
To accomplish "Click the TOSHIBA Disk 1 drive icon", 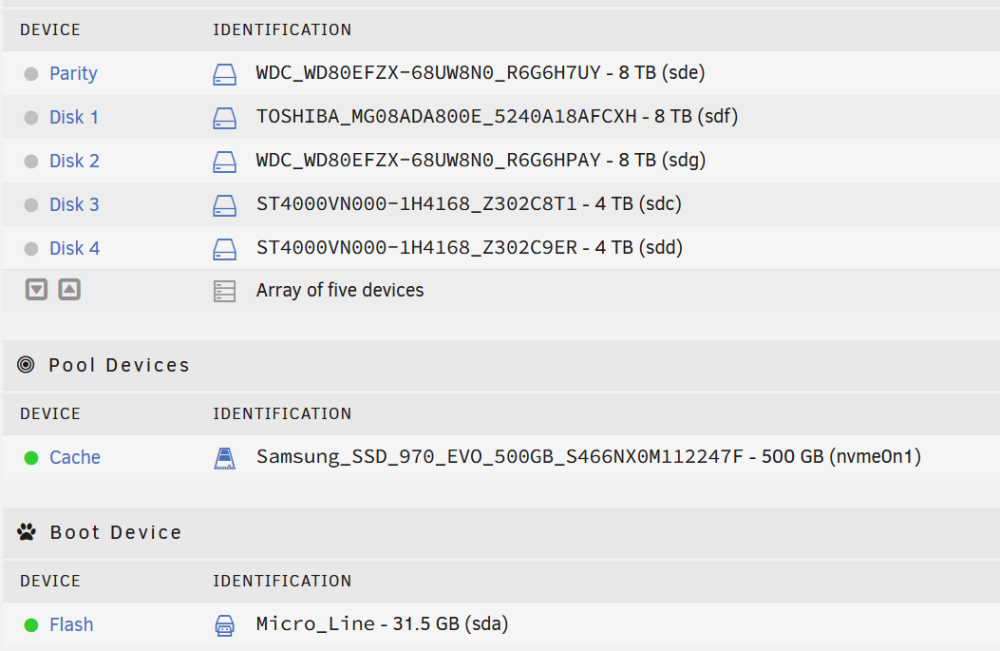I will [224, 118].
